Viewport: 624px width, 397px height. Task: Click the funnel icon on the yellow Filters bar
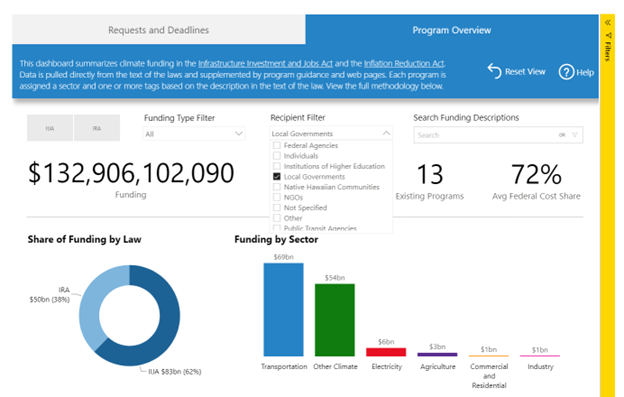pyautogui.click(x=608, y=36)
